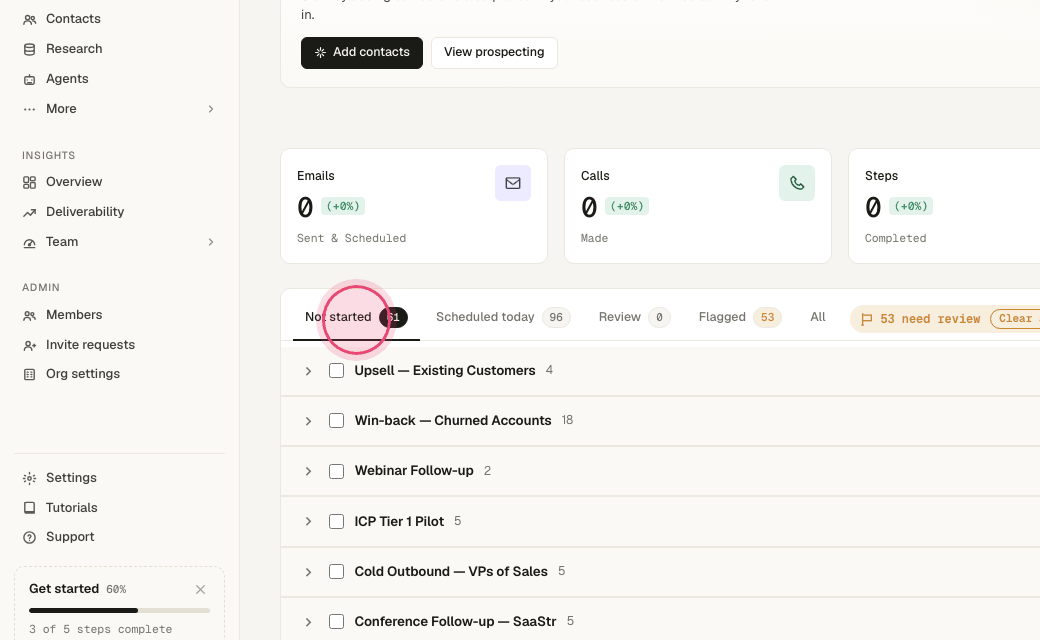1040x640 pixels.
Task: Open the Research page
Action: pos(74,48)
